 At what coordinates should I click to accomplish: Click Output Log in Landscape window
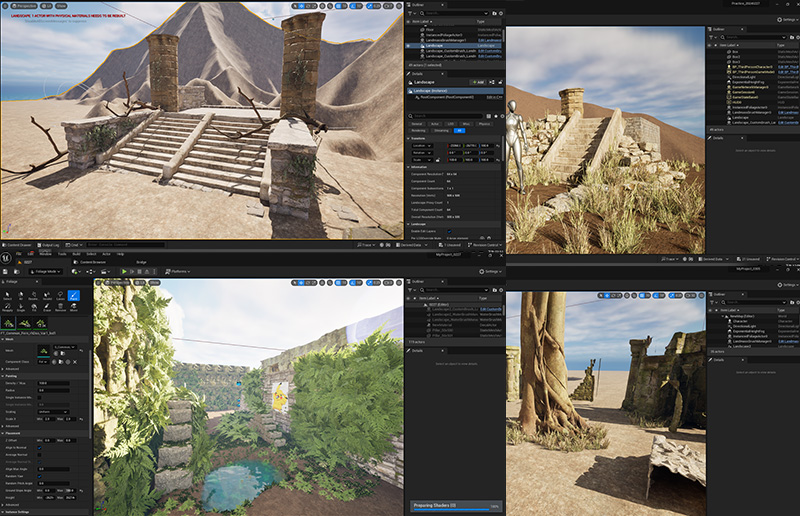tap(48, 245)
